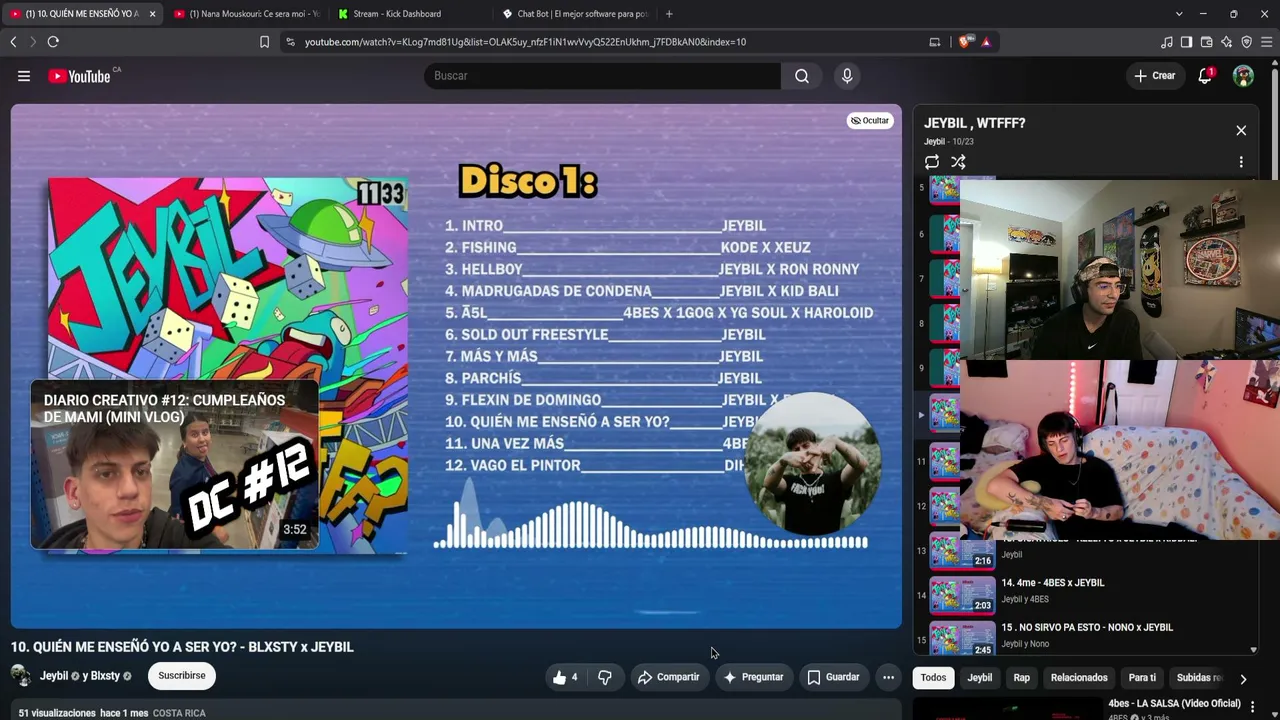This screenshot has height=720, width=1280.
Task: Switch to the Nana Mouskouri tab
Action: [246, 14]
